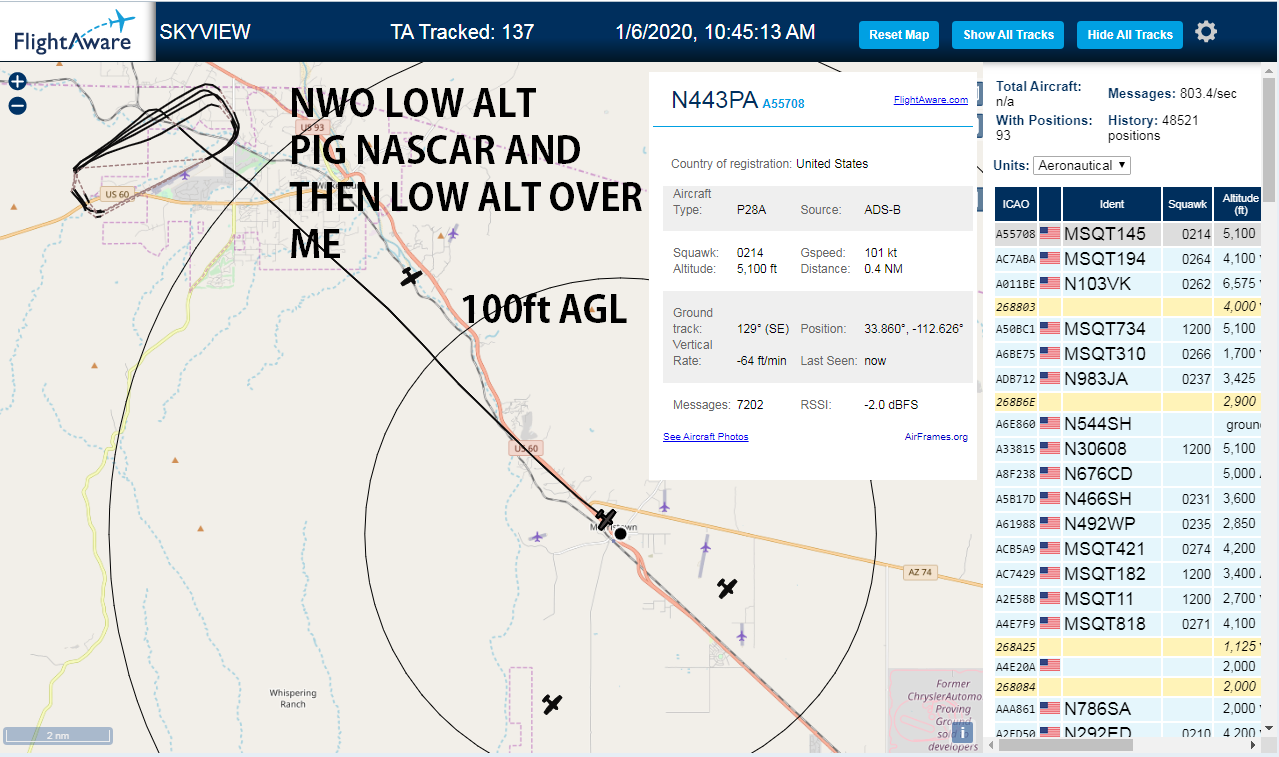Screen dimensions: 1279x757
Task: Click US flag icon in MSQT145 row
Action: coord(1050,234)
